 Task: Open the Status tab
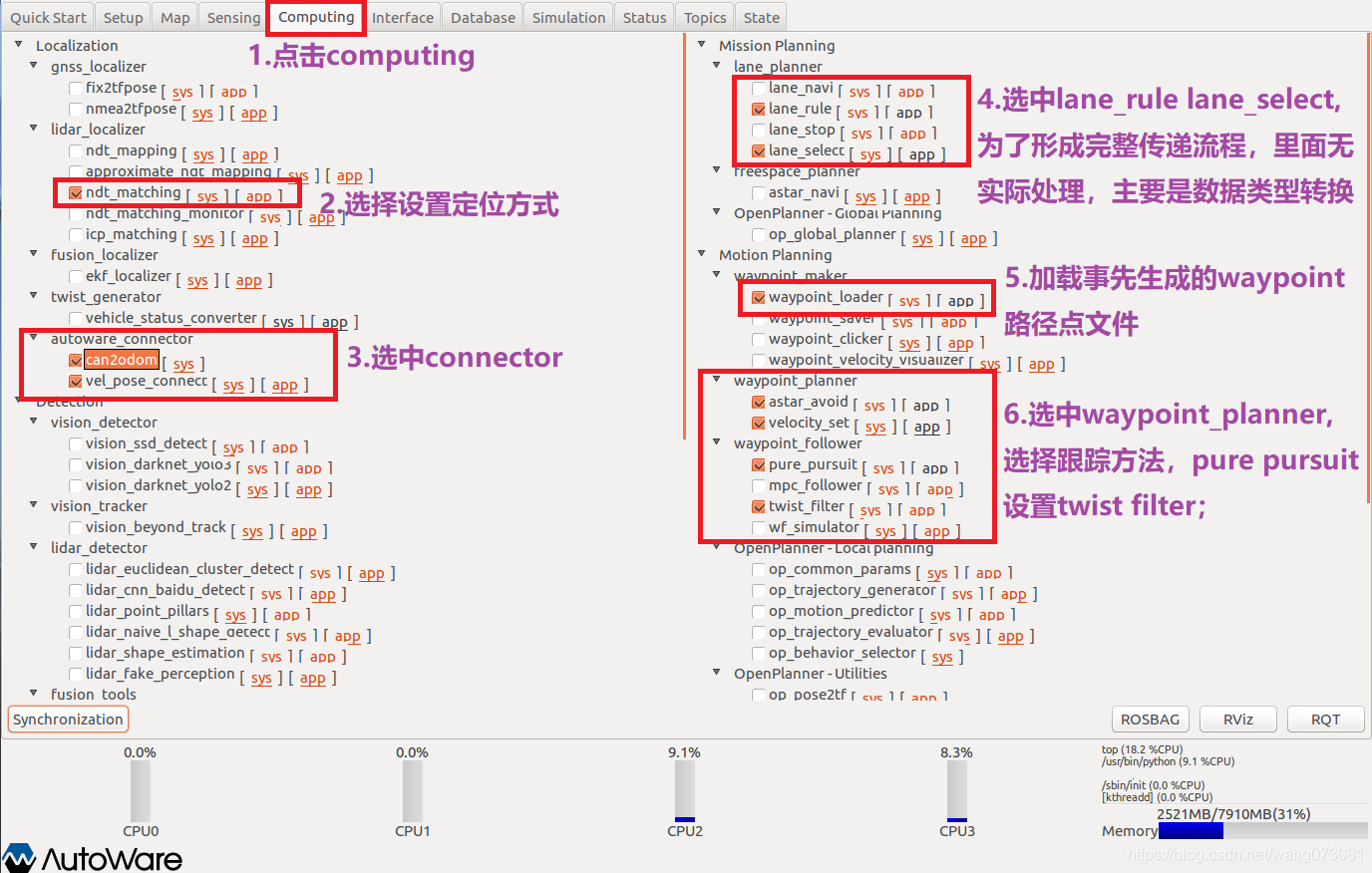tap(644, 17)
